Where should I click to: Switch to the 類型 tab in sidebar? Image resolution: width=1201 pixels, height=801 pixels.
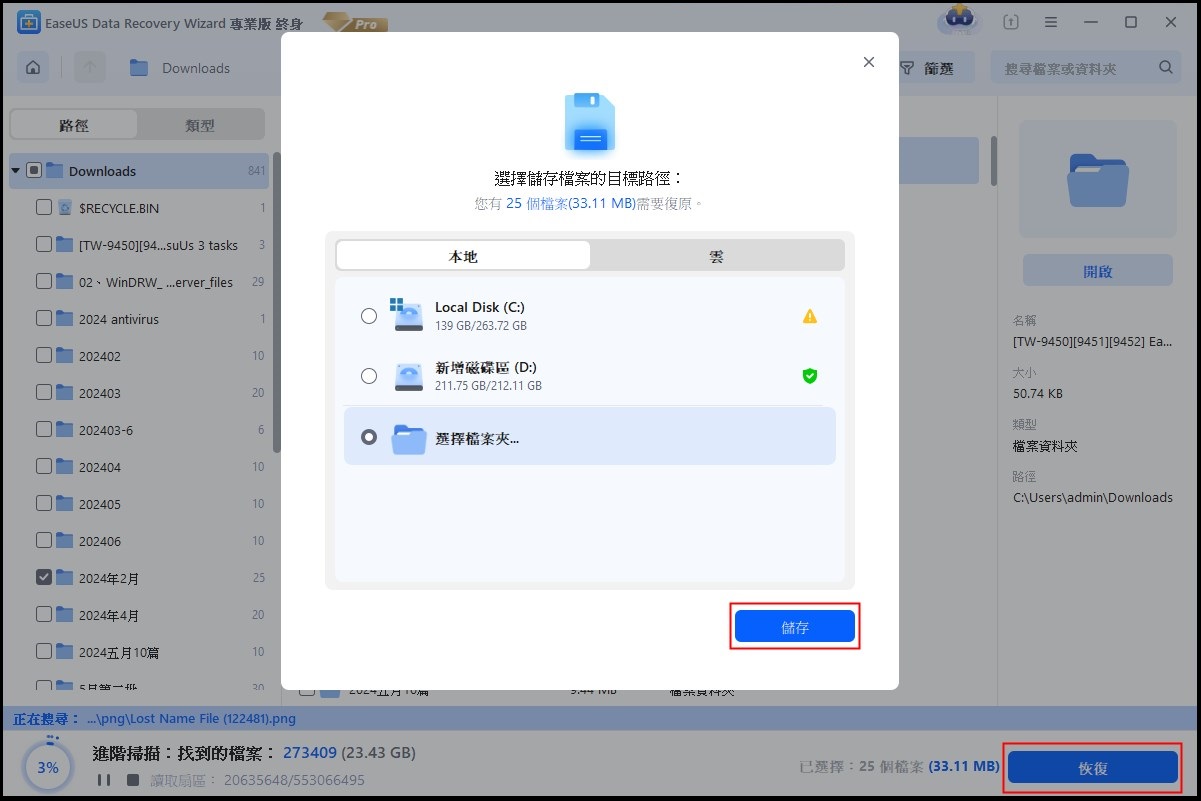200,125
